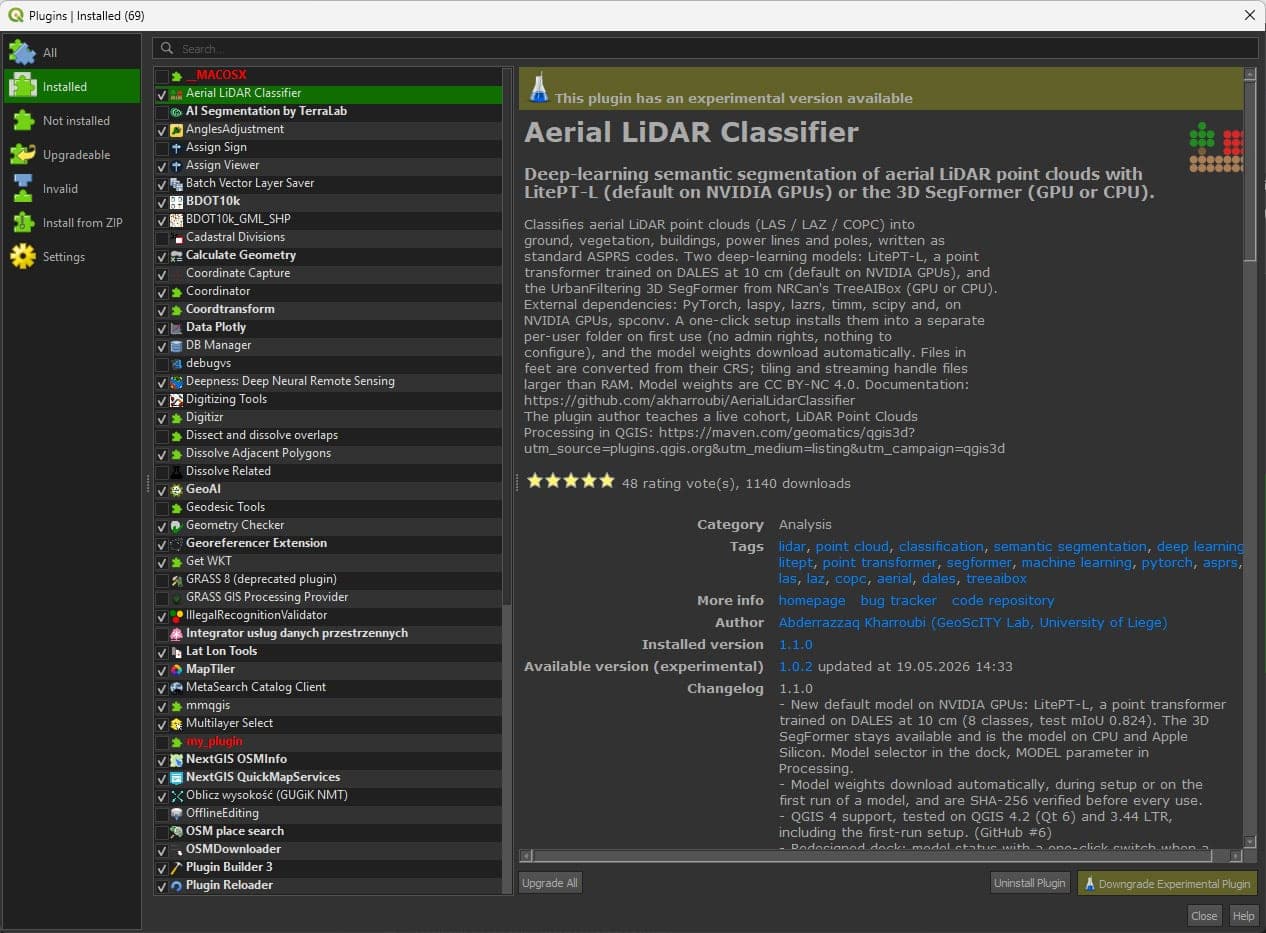Open the plugin homepage link
This screenshot has width=1266, height=933.
point(812,600)
